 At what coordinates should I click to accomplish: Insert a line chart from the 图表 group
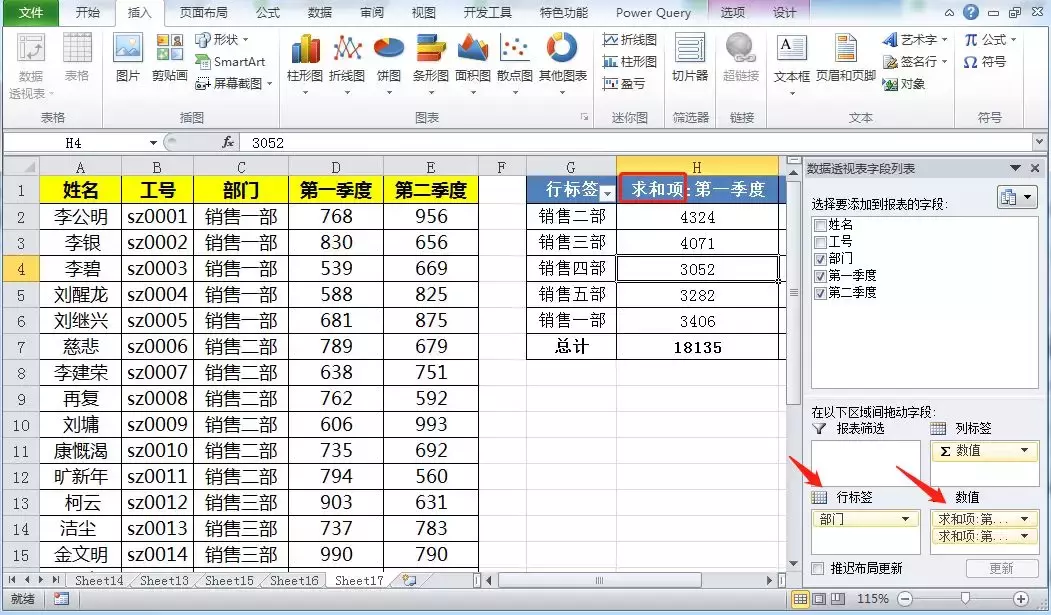tap(347, 64)
